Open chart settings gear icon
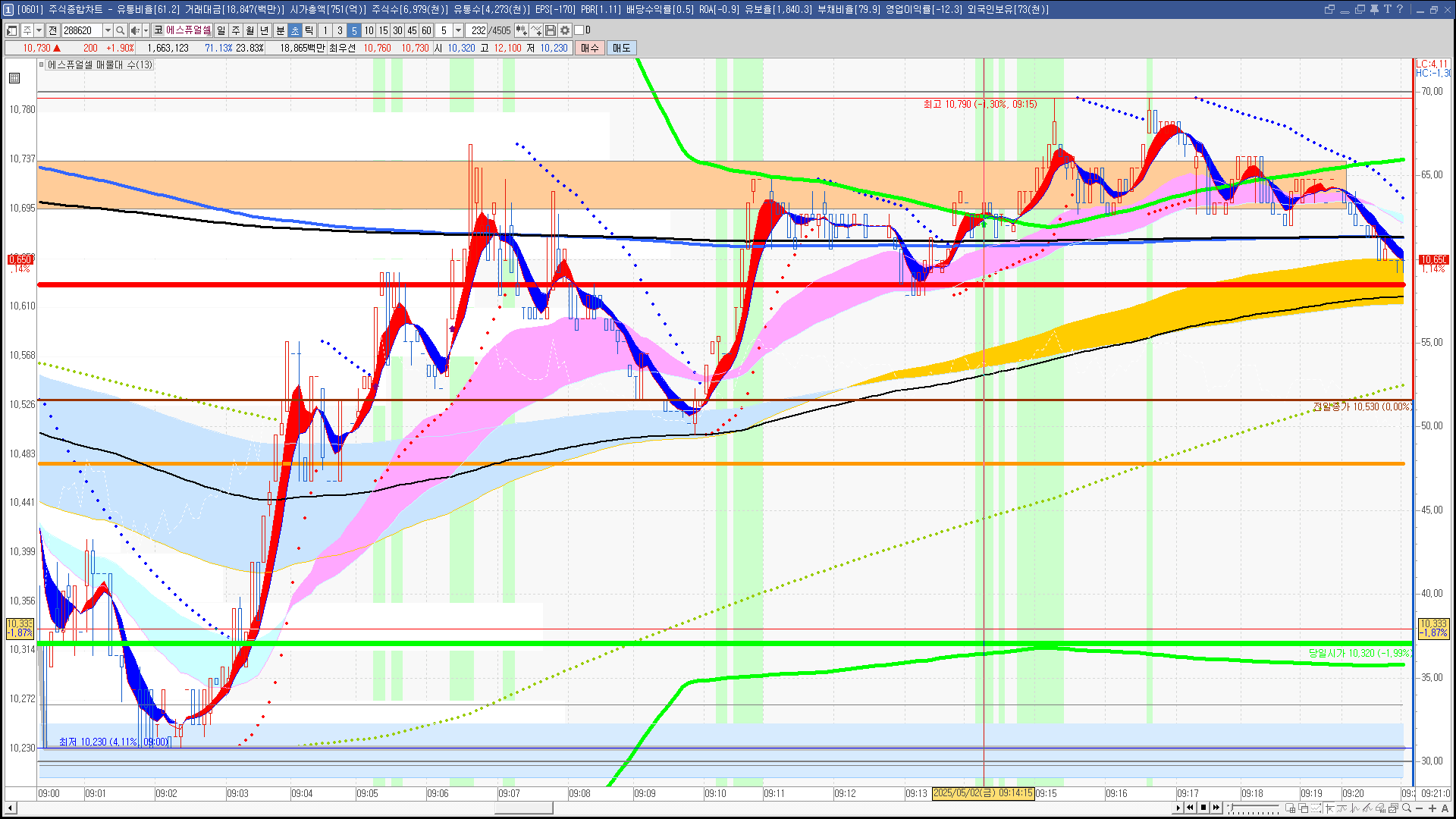 point(565,30)
